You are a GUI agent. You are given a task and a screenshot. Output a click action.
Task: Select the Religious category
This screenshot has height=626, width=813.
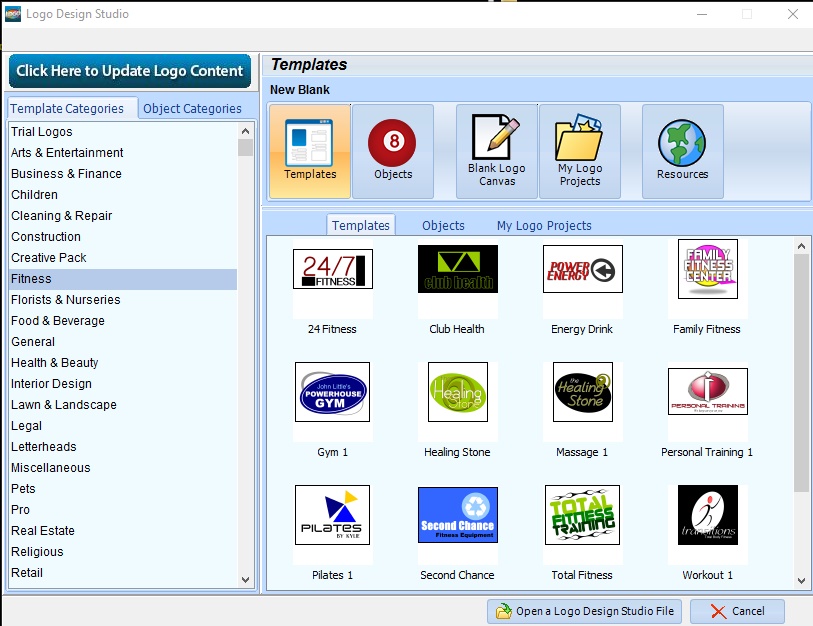(x=123, y=552)
